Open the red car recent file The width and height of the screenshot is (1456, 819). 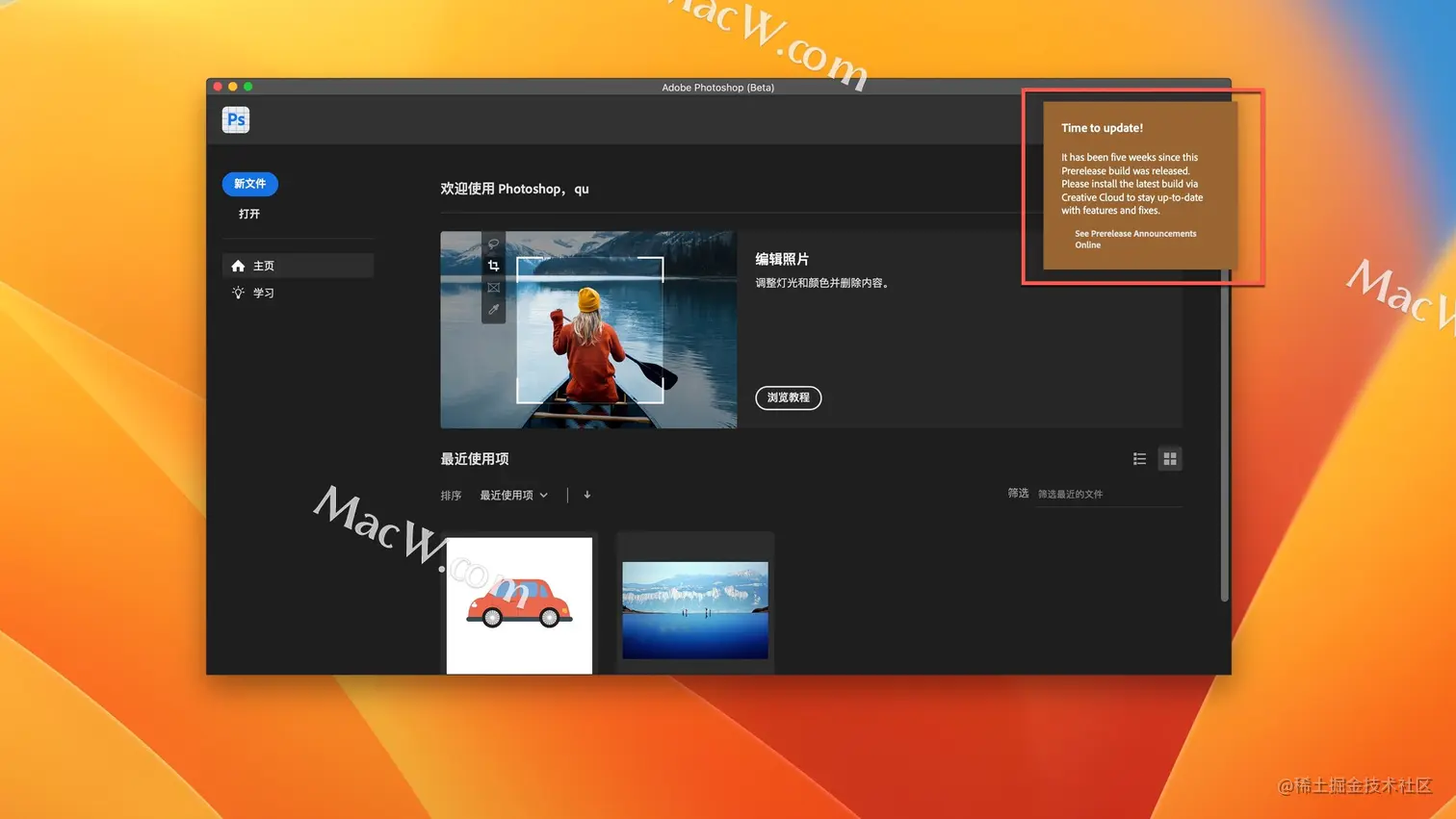click(519, 604)
